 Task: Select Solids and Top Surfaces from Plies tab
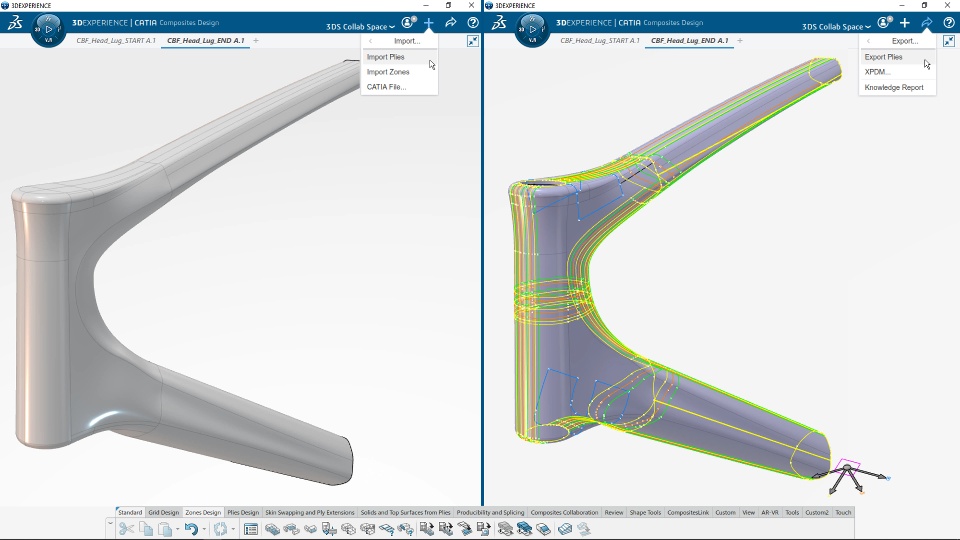click(x=405, y=512)
